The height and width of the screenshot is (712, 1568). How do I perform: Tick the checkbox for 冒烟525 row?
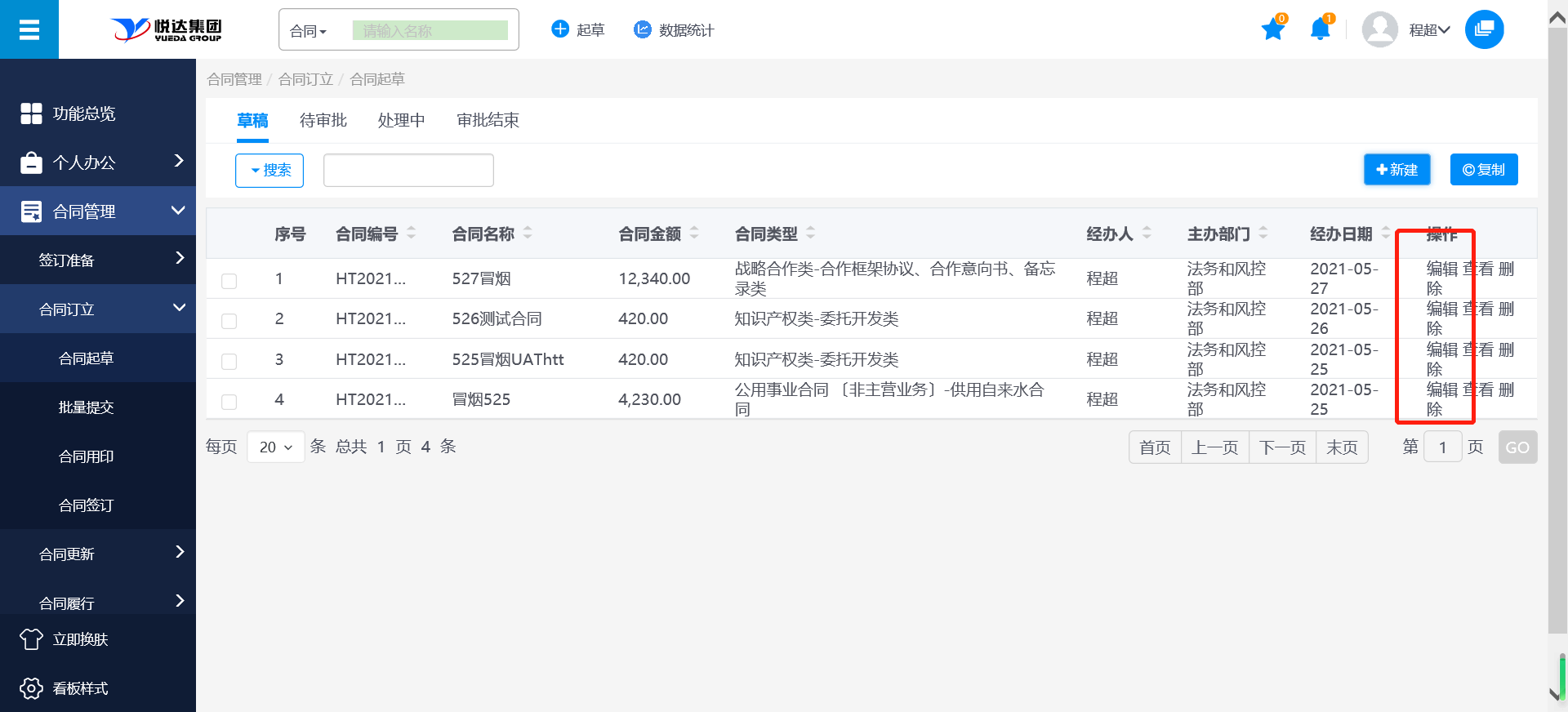[229, 402]
